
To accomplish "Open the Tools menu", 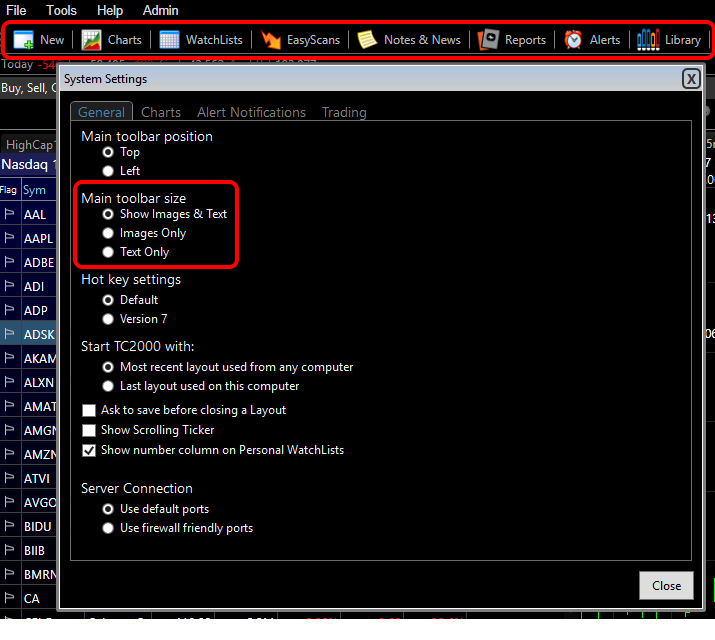I will click(x=62, y=10).
